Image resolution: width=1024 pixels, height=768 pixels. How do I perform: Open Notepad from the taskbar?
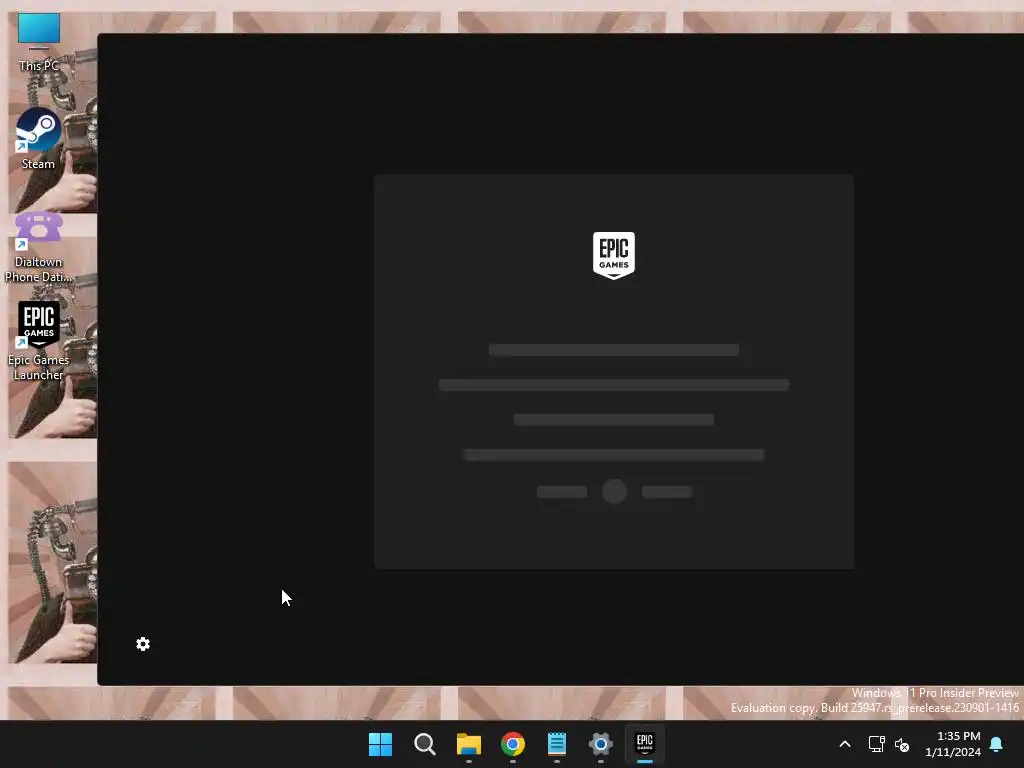click(x=557, y=744)
